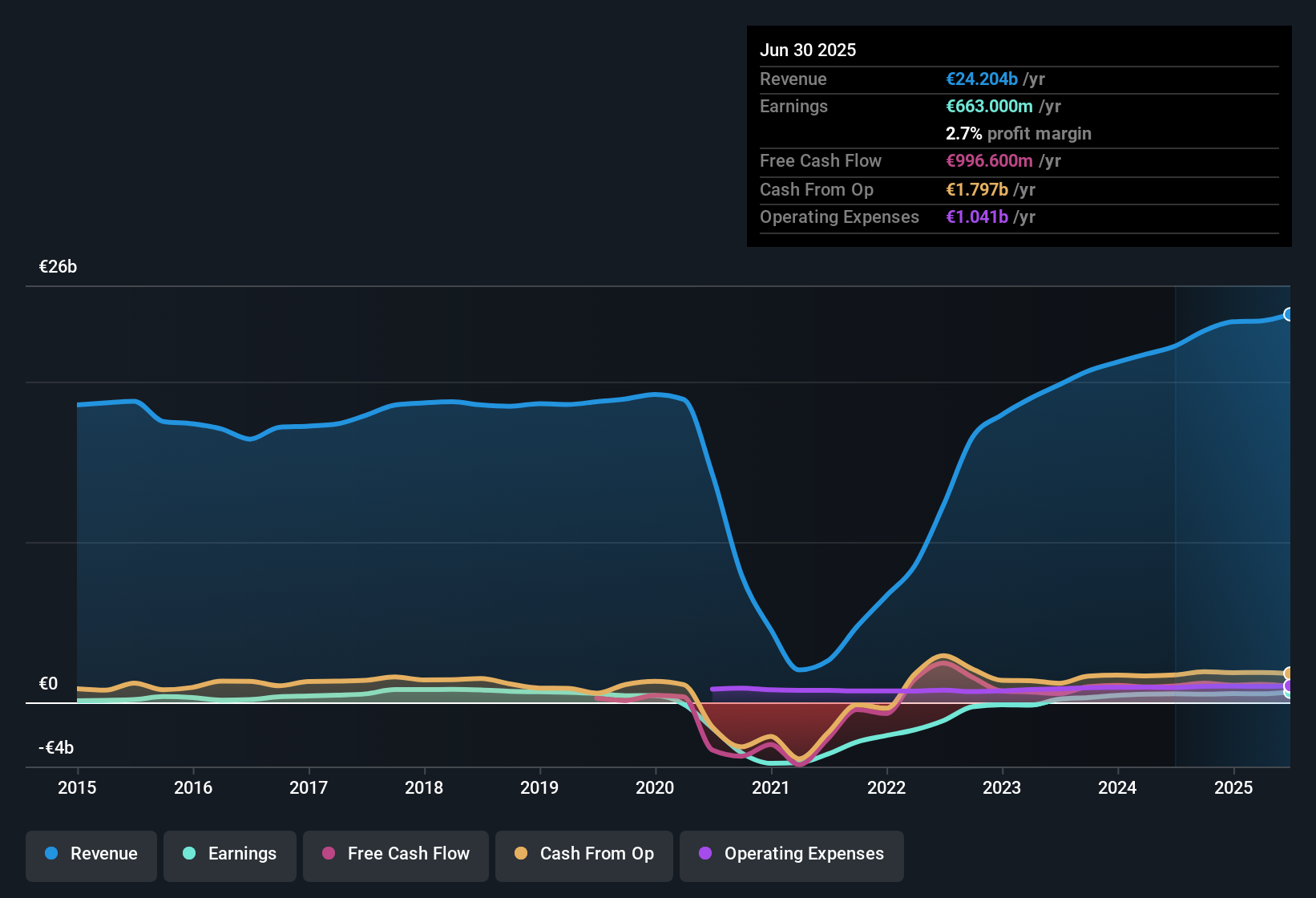Click the Earnings row in the data panel
The height and width of the screenshot is (898, 1316).
pyautogui.click(x=793, y=106)
